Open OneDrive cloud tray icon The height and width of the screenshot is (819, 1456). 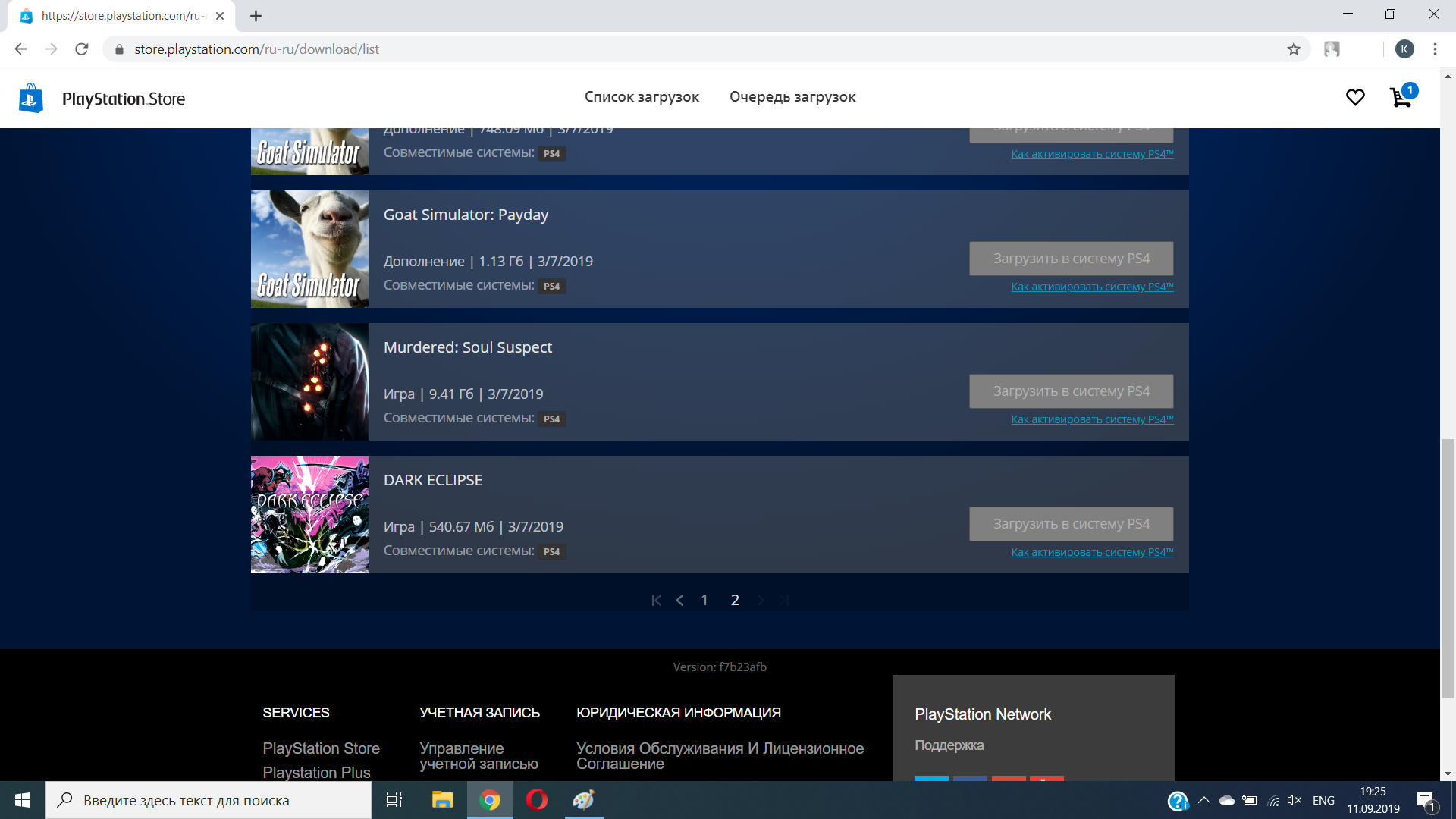point(1227,800)
